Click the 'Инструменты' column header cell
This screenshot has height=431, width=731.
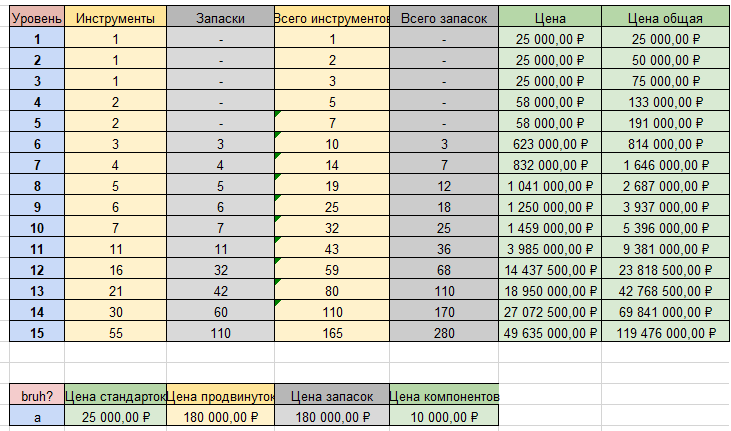[x=115, y=17]
